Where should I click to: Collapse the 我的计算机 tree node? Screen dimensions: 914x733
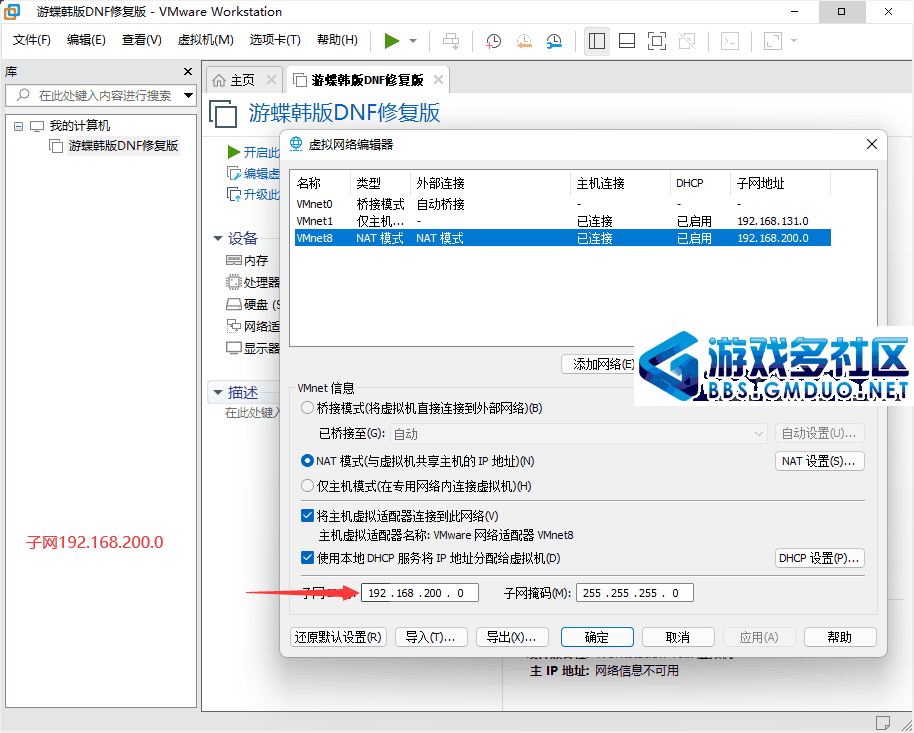19,126
